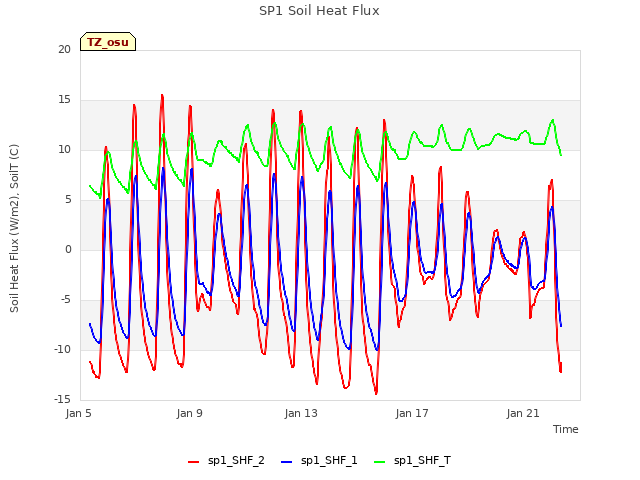Click the green sp1_SHF_T legend swatch
Viewport: 640px width, 480px height.
tap(380, 462)
